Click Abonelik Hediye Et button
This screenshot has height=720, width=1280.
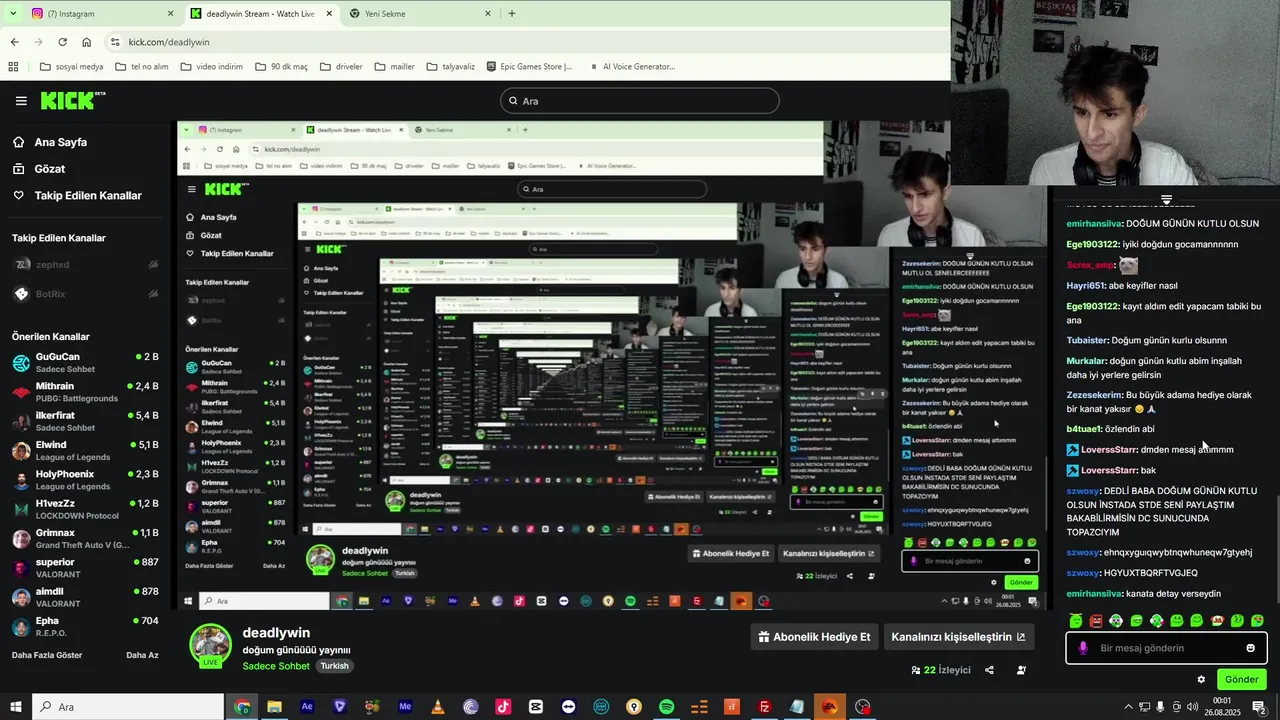(814, 637)
